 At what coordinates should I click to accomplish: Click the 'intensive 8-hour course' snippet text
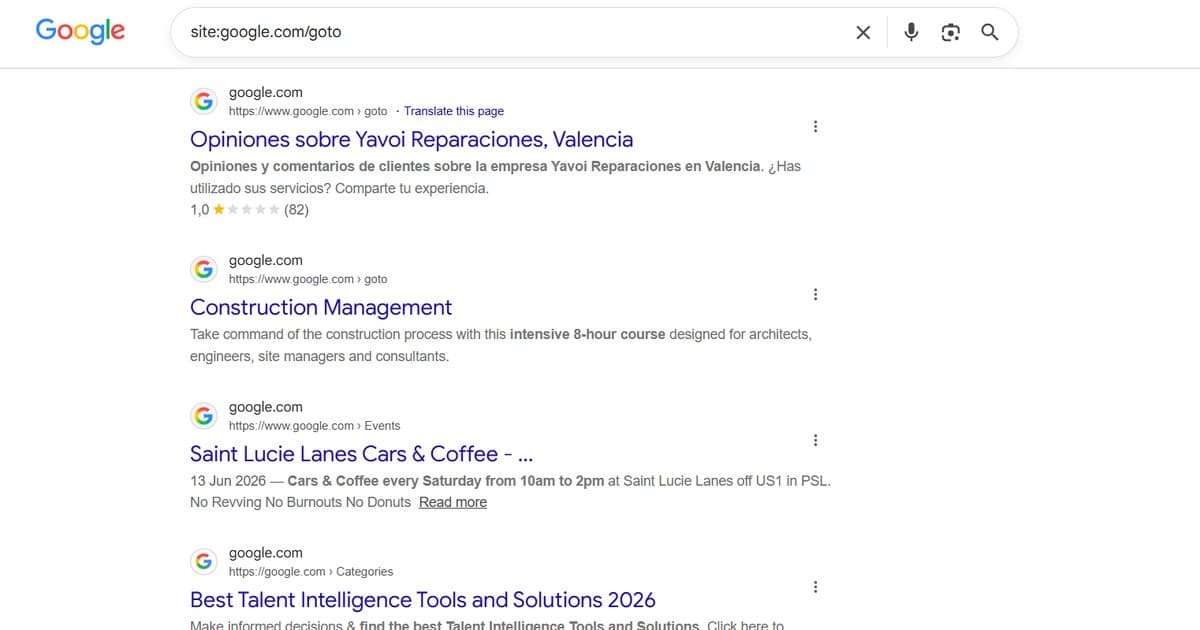coord(587,334)
